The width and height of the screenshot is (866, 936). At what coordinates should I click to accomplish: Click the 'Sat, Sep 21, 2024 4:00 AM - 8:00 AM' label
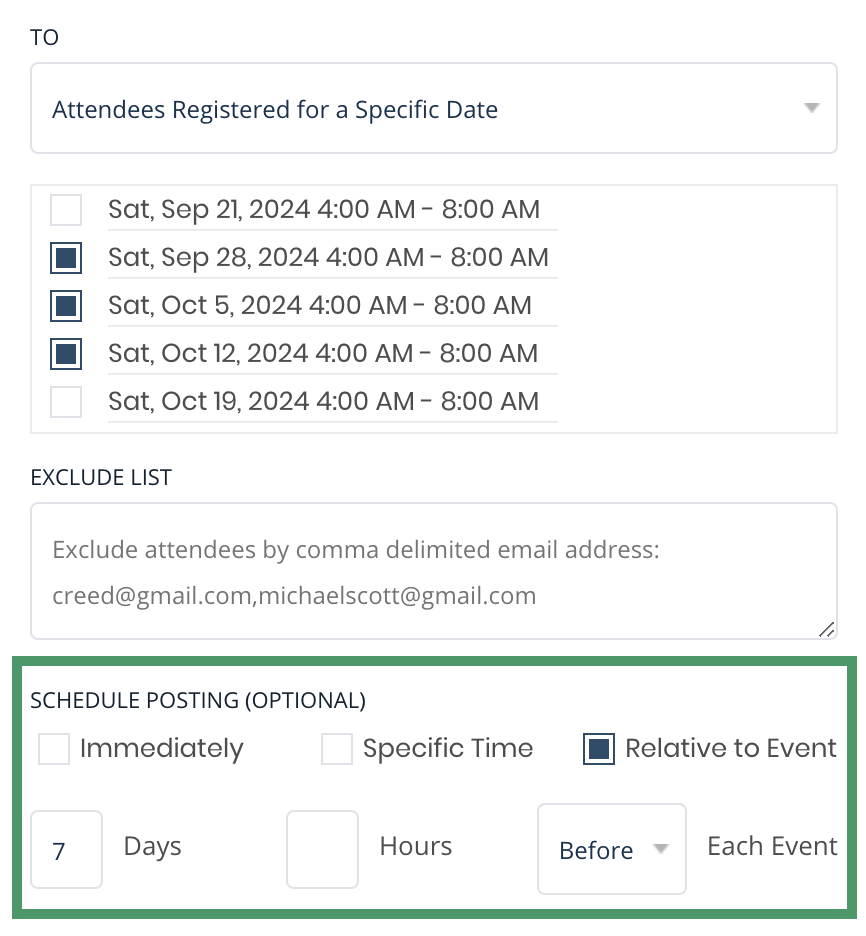[324, 210]
